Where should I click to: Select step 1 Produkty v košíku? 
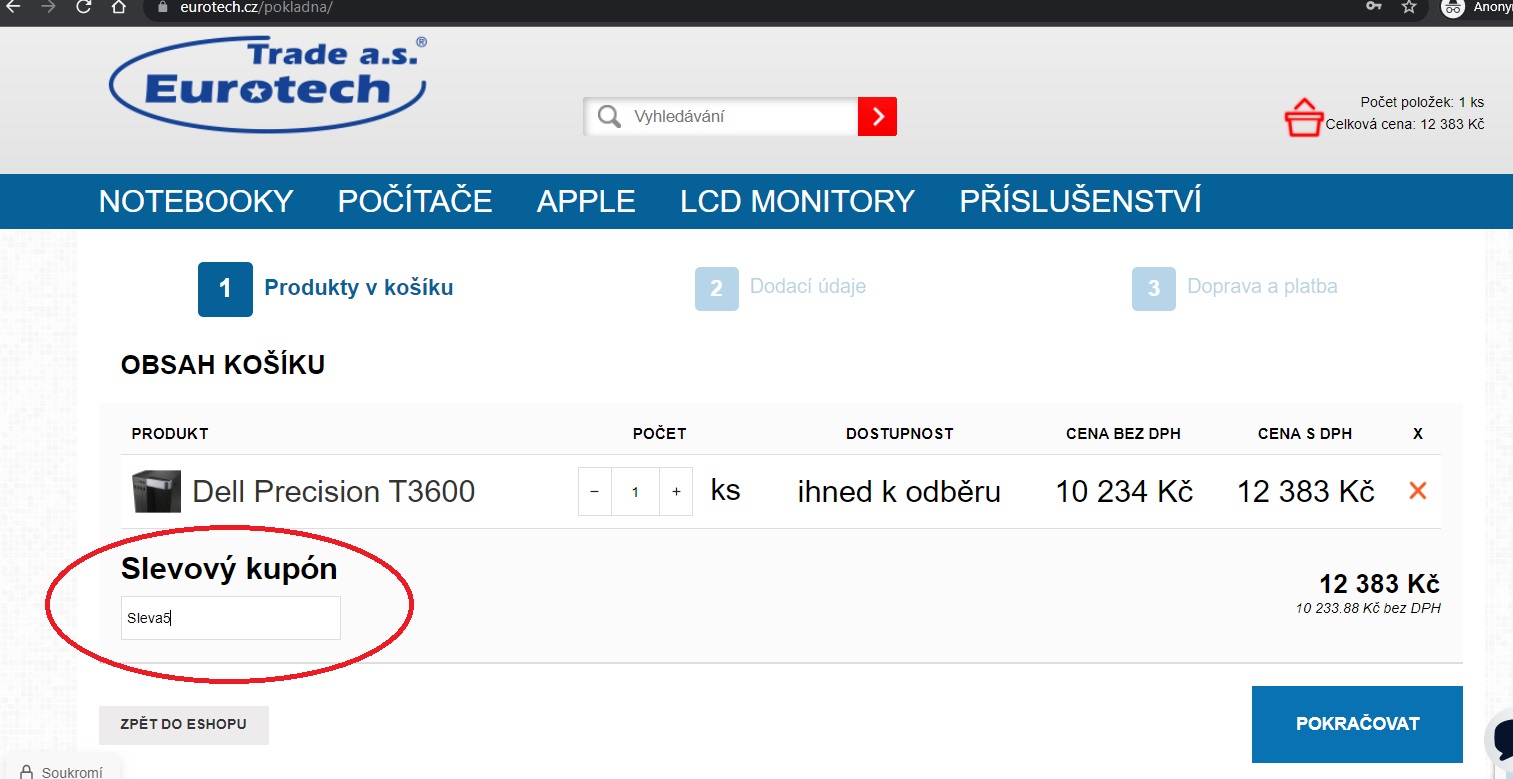[326, 288]
